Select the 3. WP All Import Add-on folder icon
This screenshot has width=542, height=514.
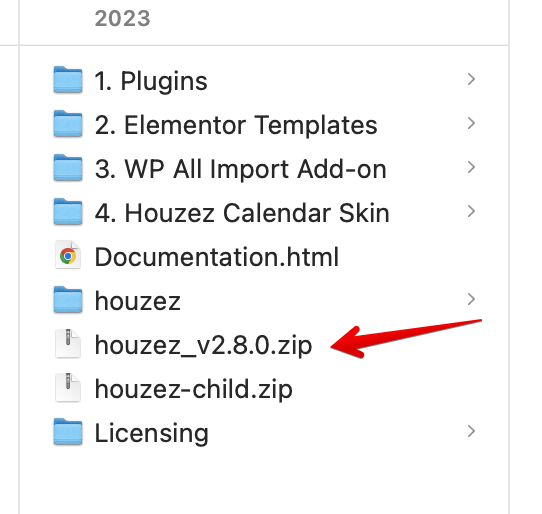(x=68, y=167)
